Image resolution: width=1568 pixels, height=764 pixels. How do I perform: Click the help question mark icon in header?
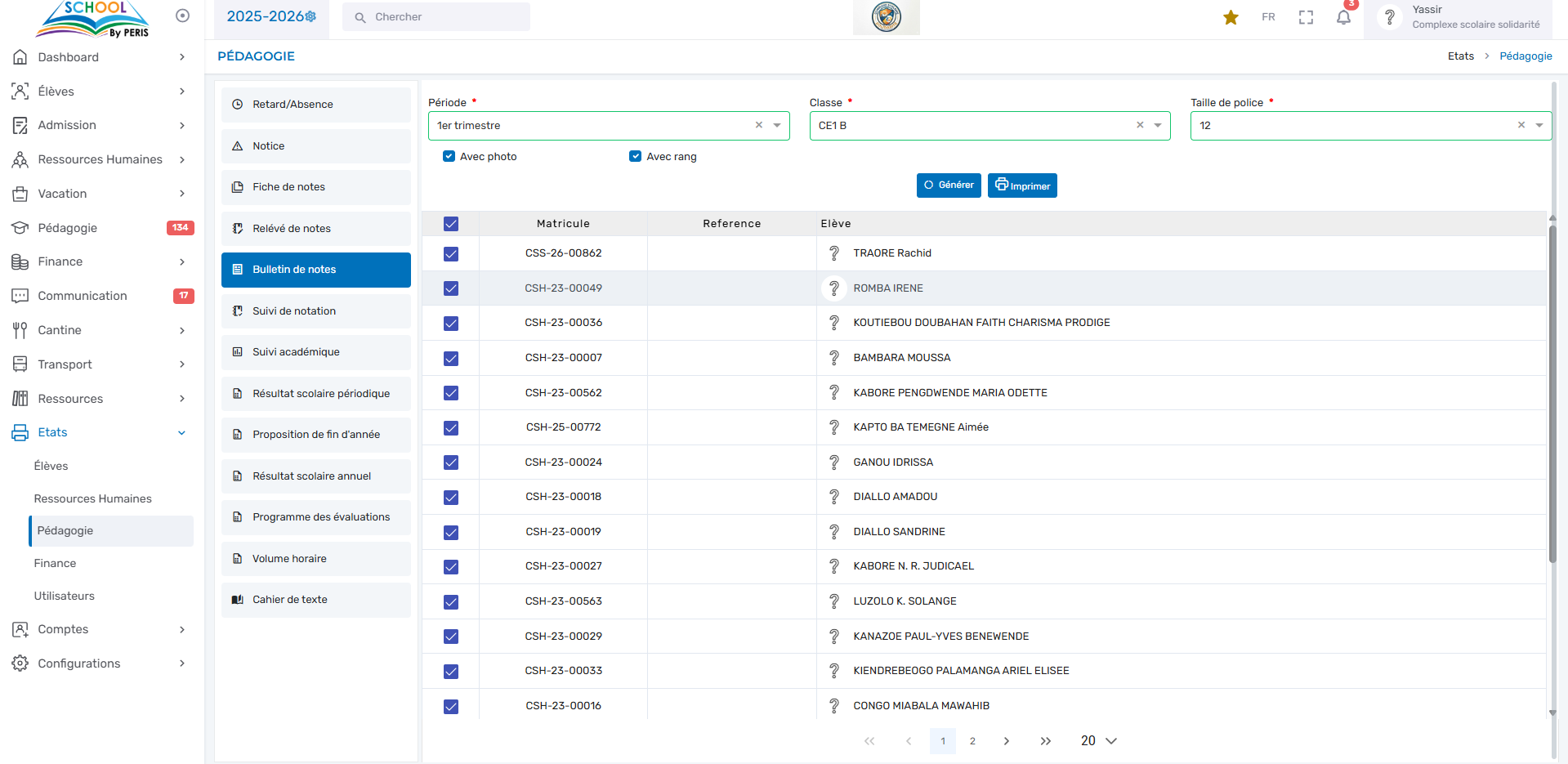point(1389,17)
